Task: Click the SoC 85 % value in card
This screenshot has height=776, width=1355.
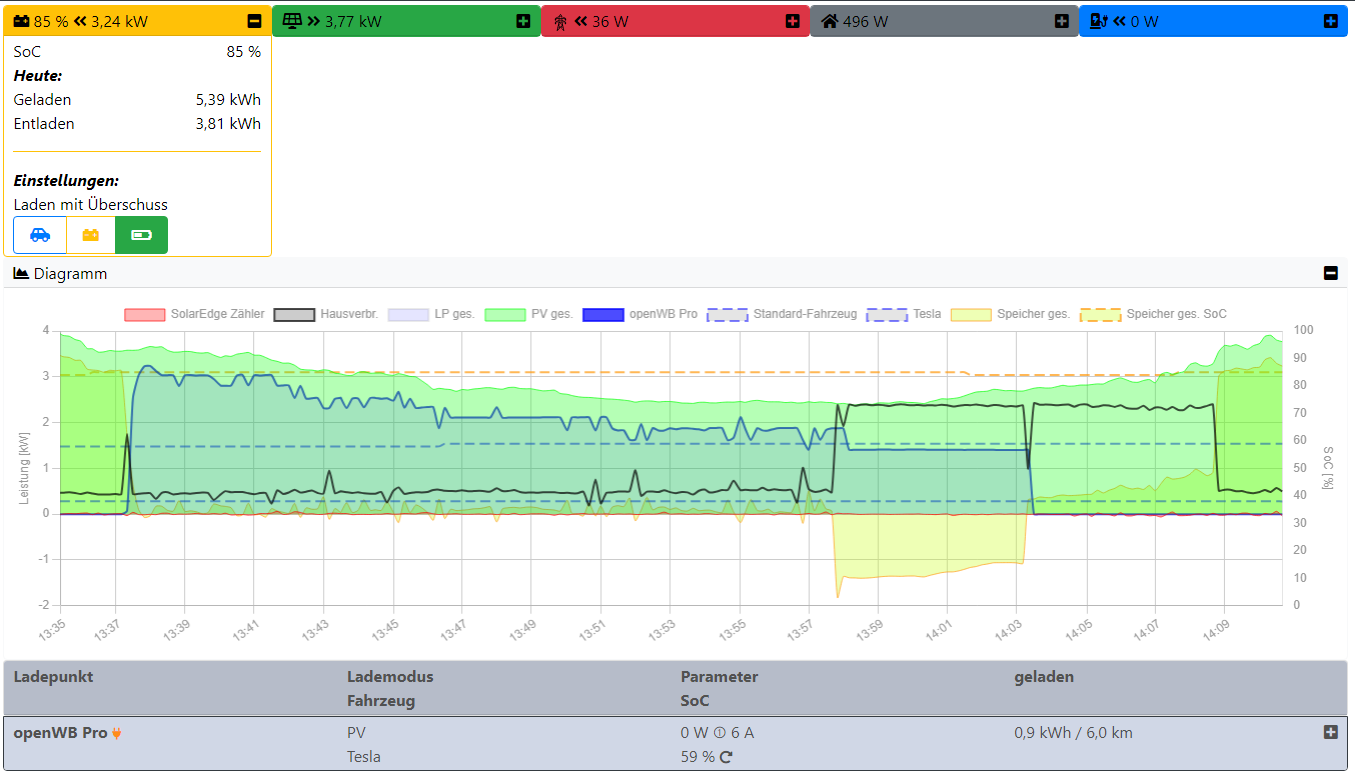Action: coord(244,52)
